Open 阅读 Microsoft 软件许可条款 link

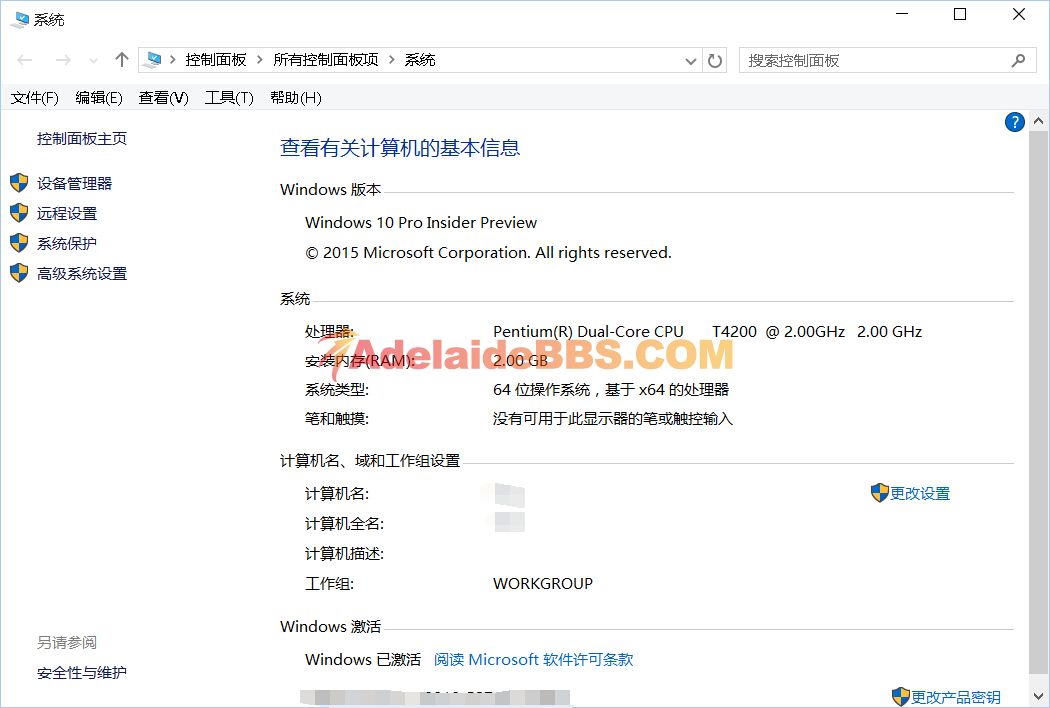coord(533,659)
